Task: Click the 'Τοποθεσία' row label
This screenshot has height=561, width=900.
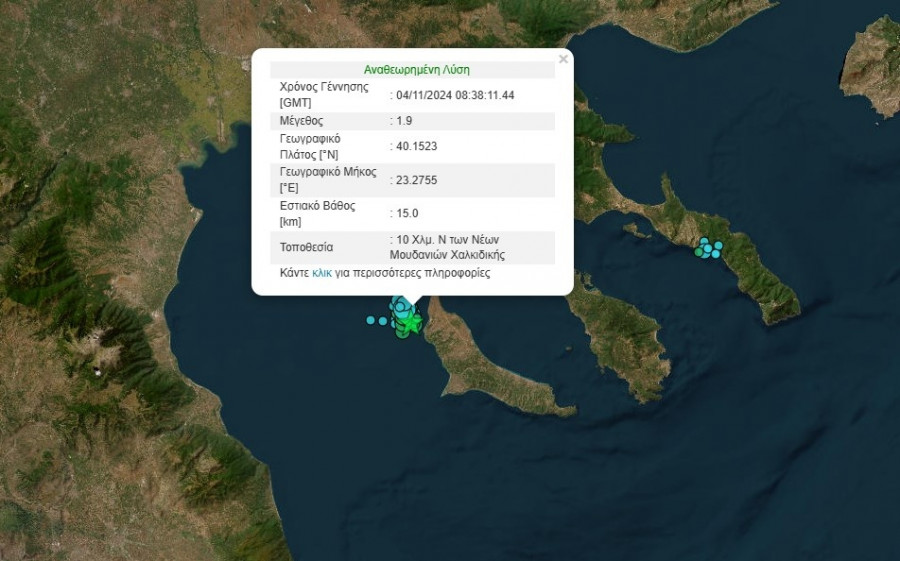Action: click(307, 247)
